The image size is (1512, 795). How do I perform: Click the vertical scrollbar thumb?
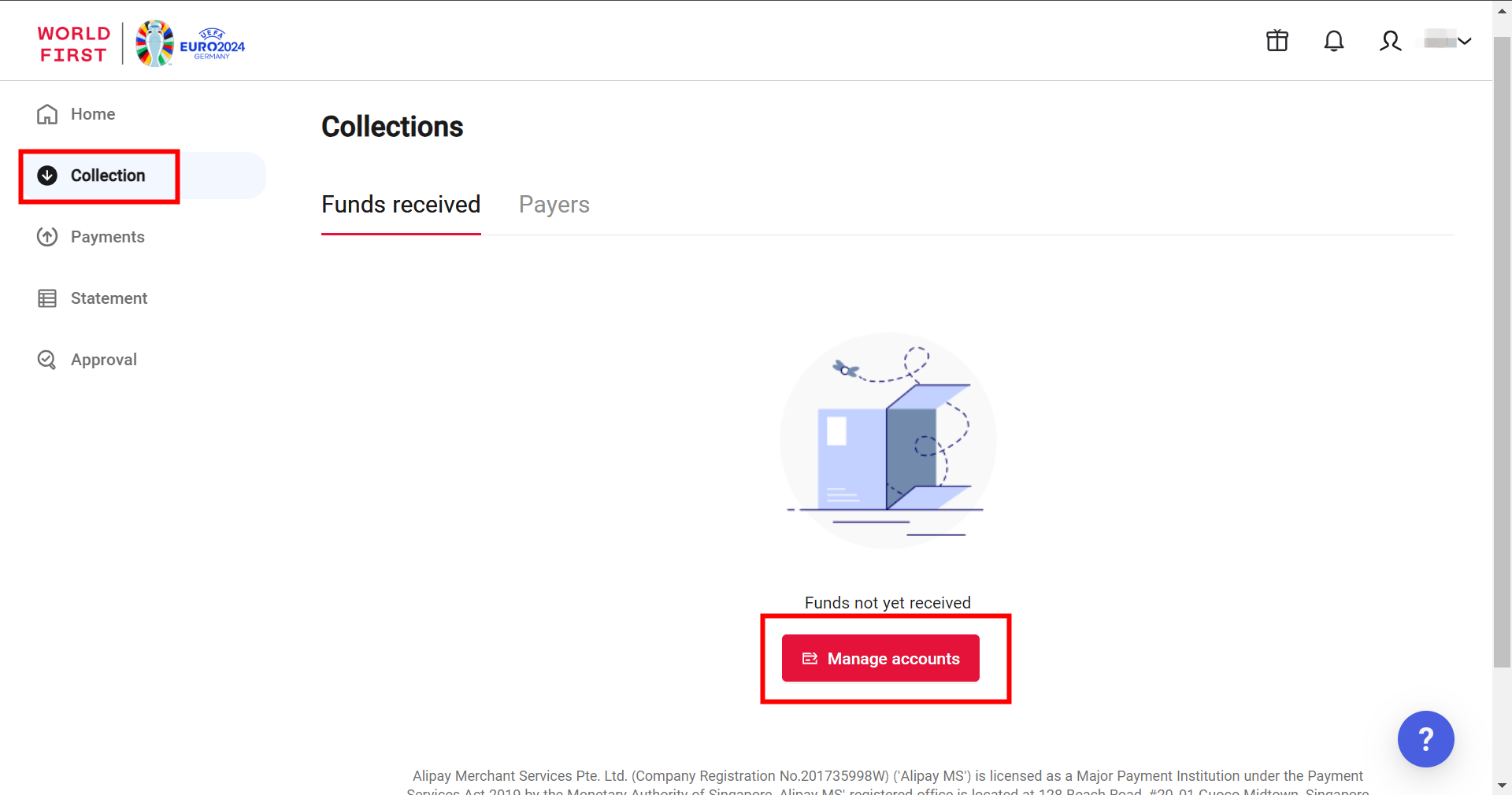(x=1502, y=346)
